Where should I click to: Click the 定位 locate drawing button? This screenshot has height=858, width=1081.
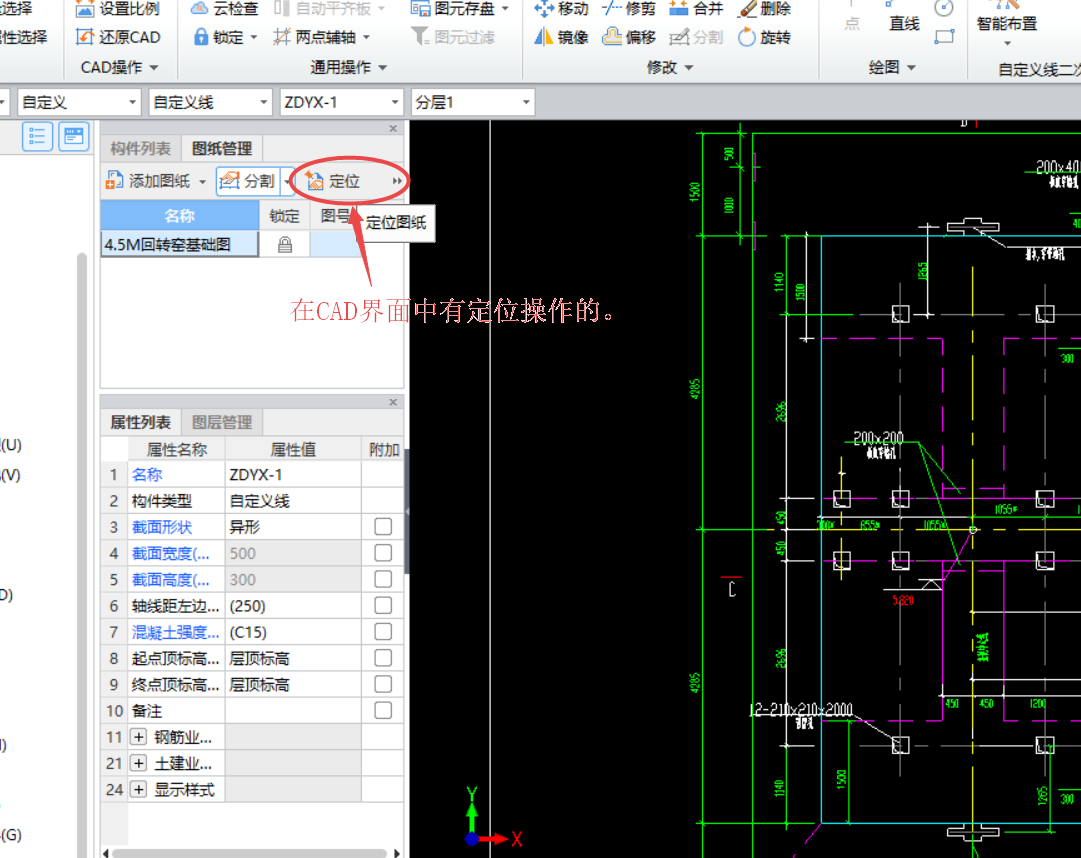coord(334,181)
